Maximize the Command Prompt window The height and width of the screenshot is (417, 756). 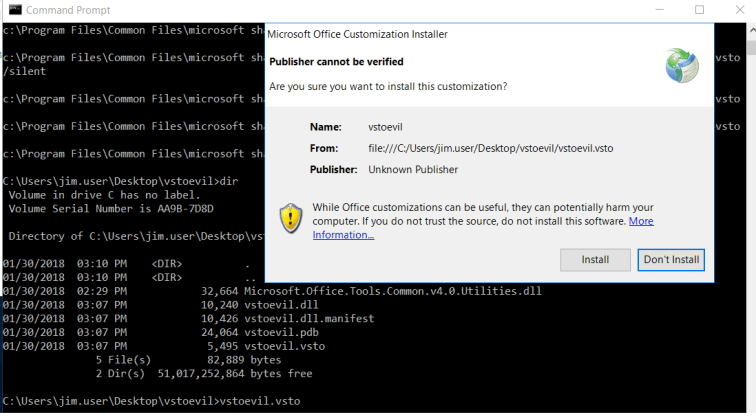(x=699, y=9)
